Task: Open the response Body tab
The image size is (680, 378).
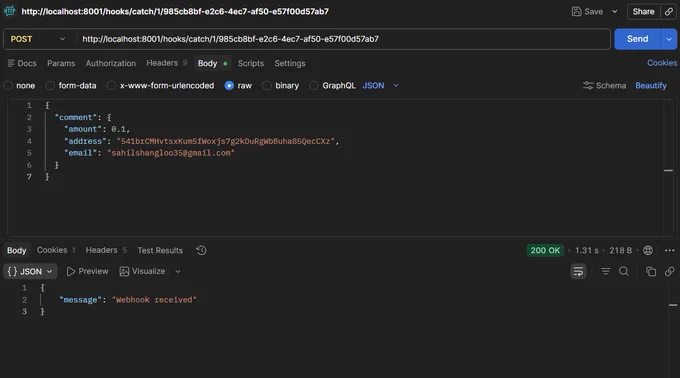Action: point(16,251)
